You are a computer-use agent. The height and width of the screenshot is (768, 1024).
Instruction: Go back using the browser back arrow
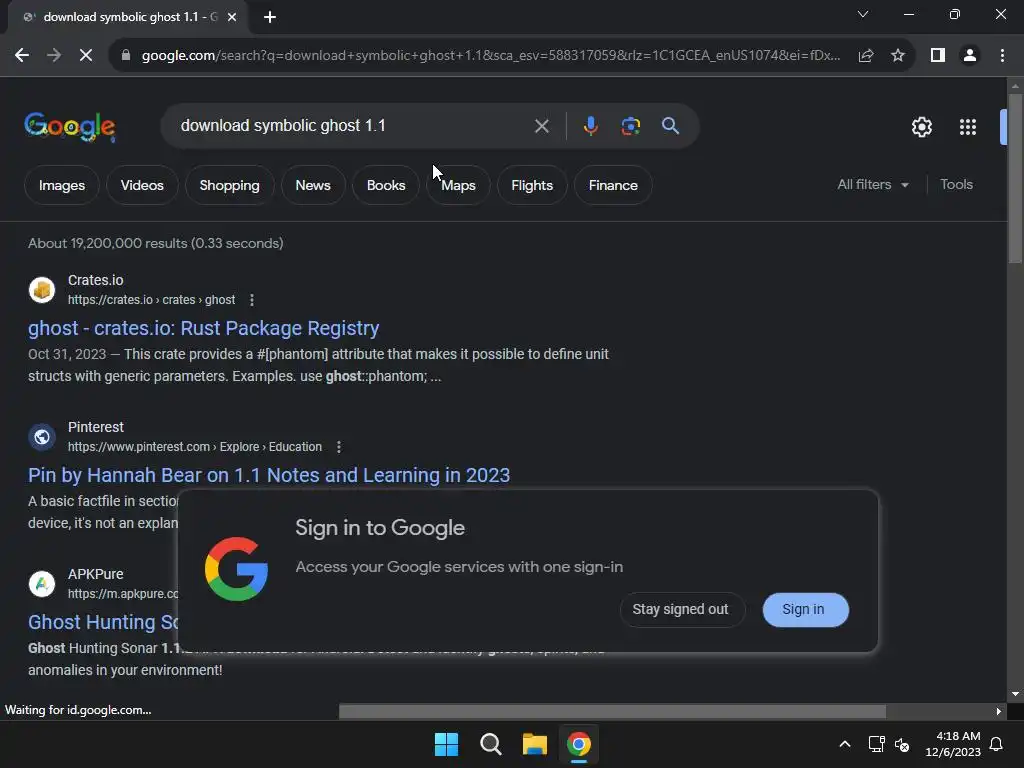pyautogui.click(x=22, y=56)
